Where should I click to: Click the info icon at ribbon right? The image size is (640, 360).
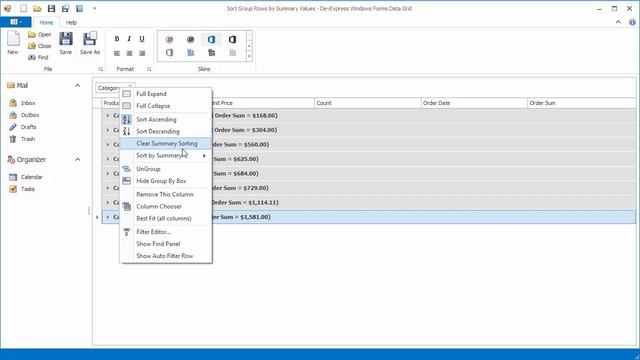[632, 22]
